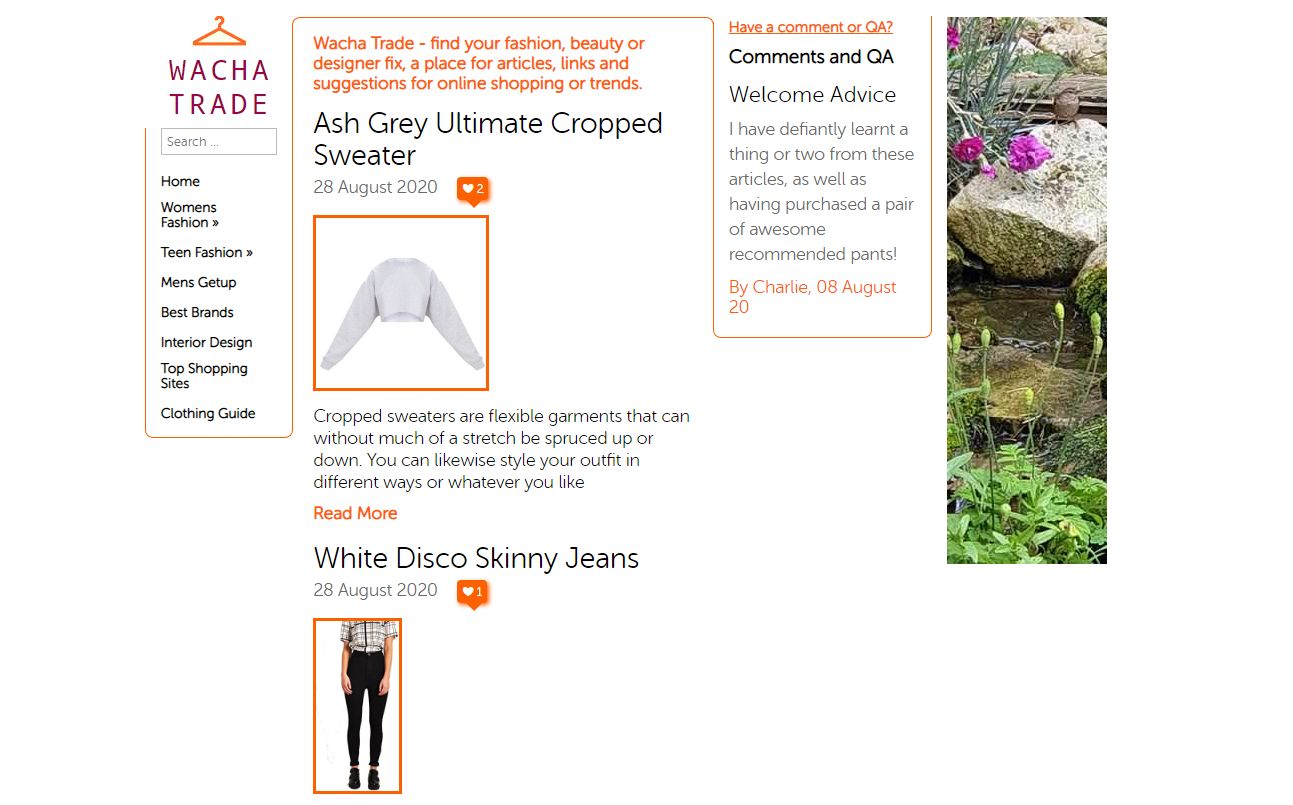Click the heart likes badge showing 1
This screenshot has width=1293, height=805.
(473, 593)
